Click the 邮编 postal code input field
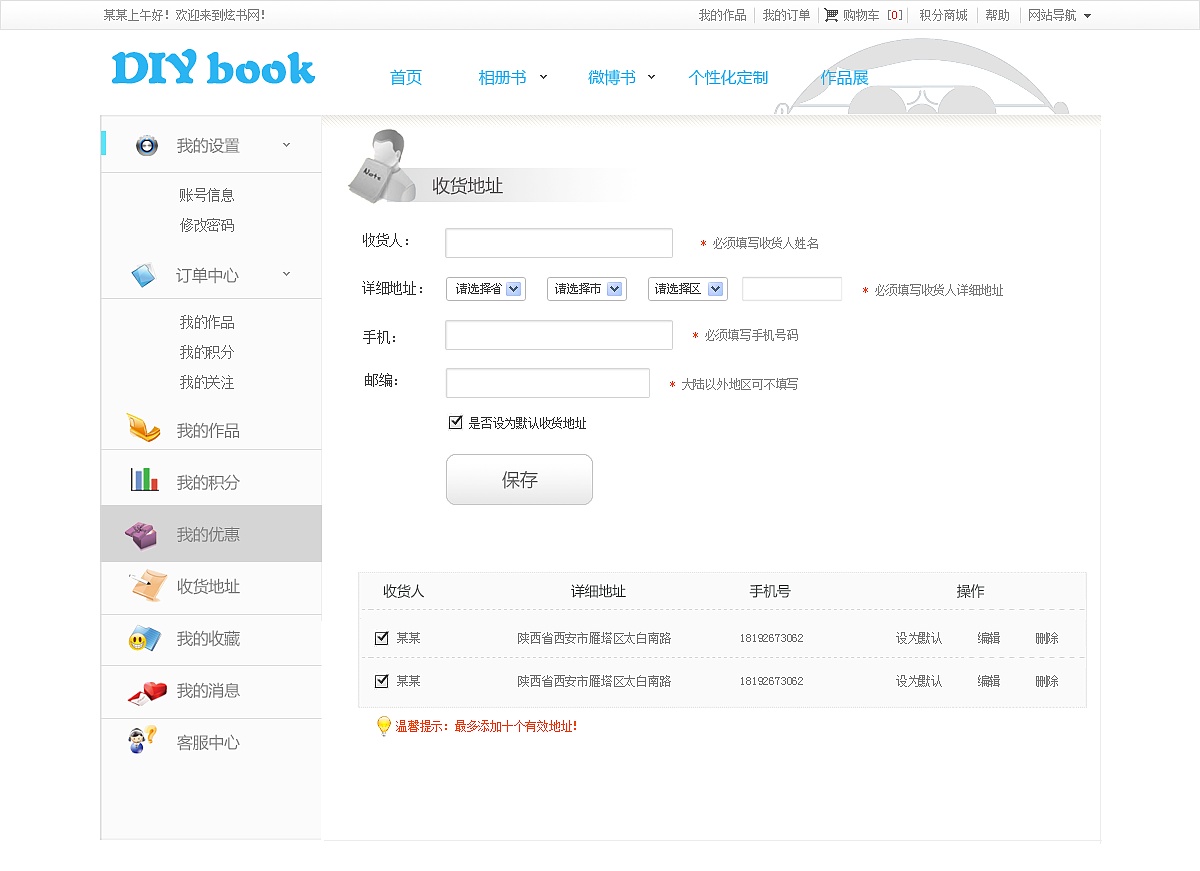1200x871 pixels. pos(548,383)
